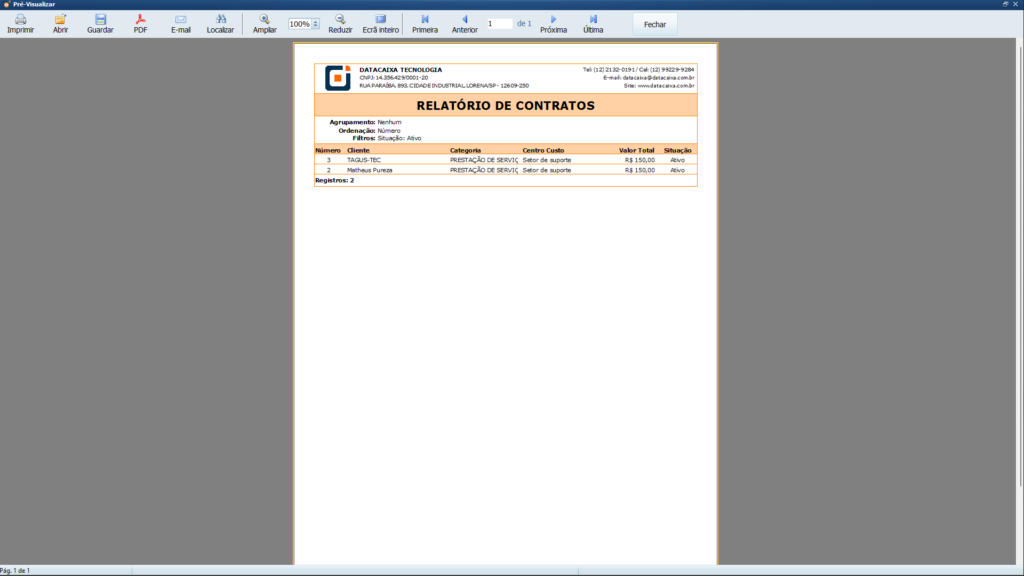Click the Fechar button
Image resolution: width=1024 pixels, height=576 pixels.
655,24
